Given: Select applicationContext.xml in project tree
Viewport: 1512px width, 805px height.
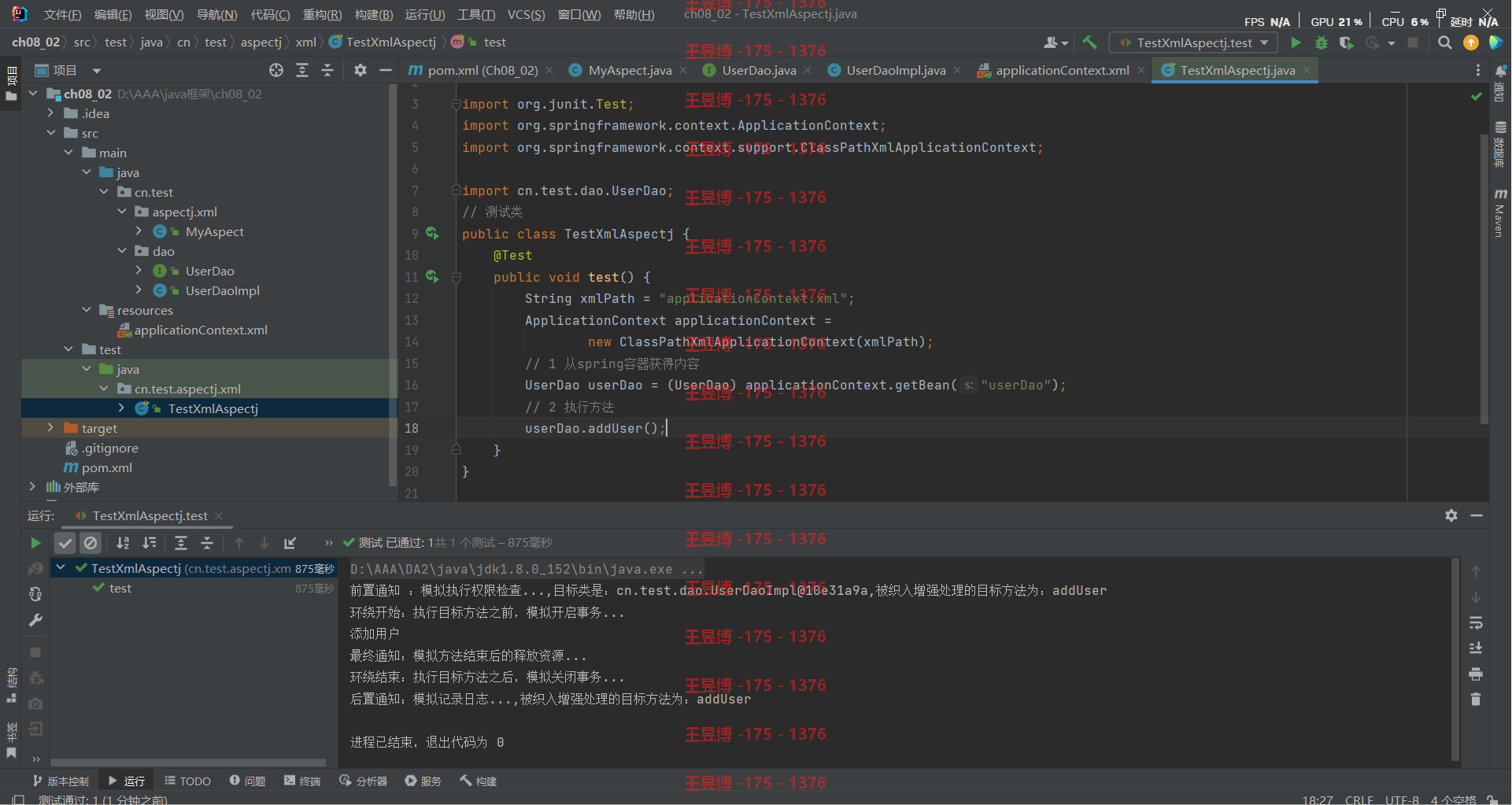Looking at the screenshot, I should click(201, 330).
